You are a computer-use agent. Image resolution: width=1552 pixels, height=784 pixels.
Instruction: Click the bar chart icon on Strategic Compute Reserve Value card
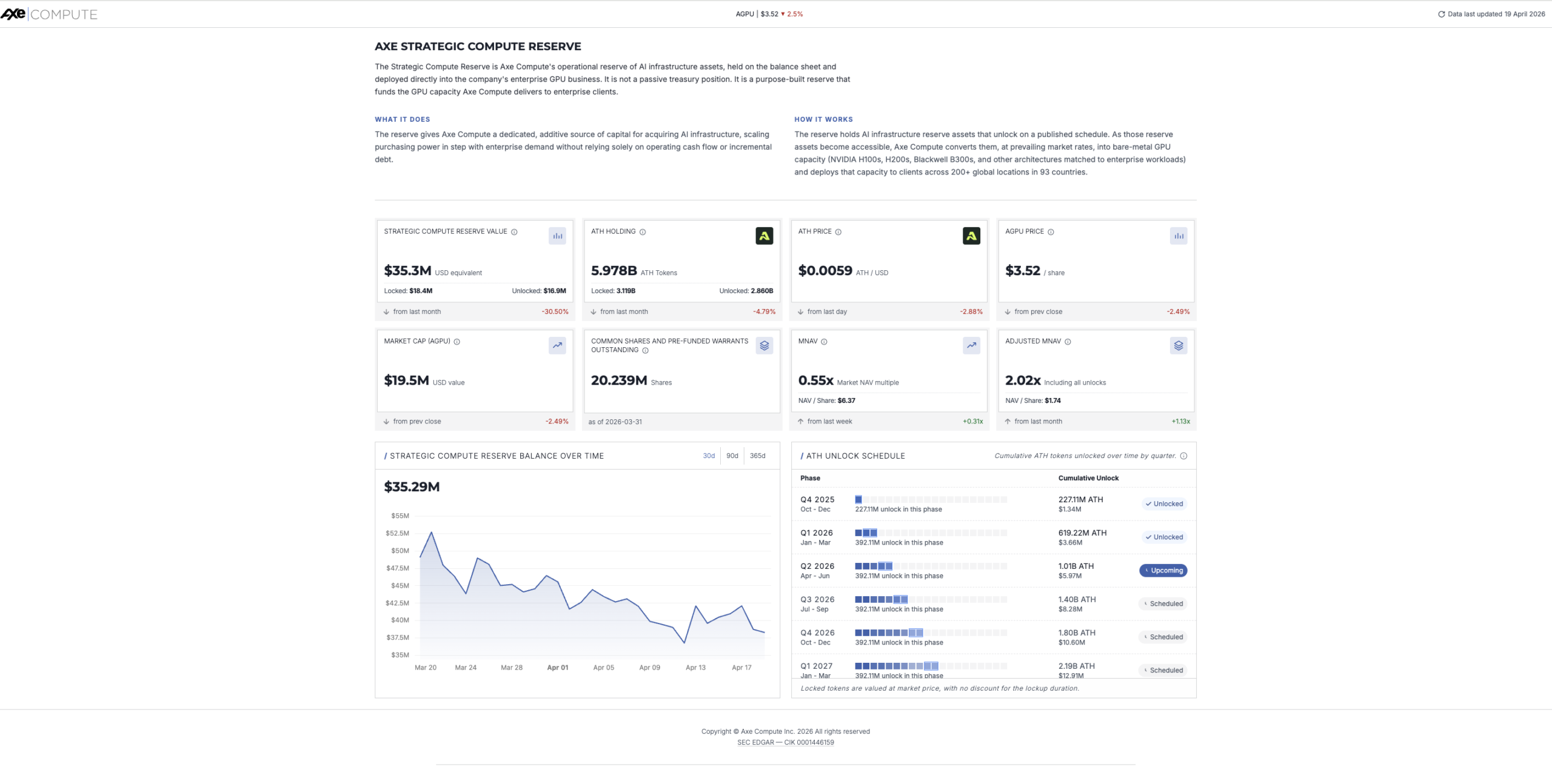tap(558, 236)
